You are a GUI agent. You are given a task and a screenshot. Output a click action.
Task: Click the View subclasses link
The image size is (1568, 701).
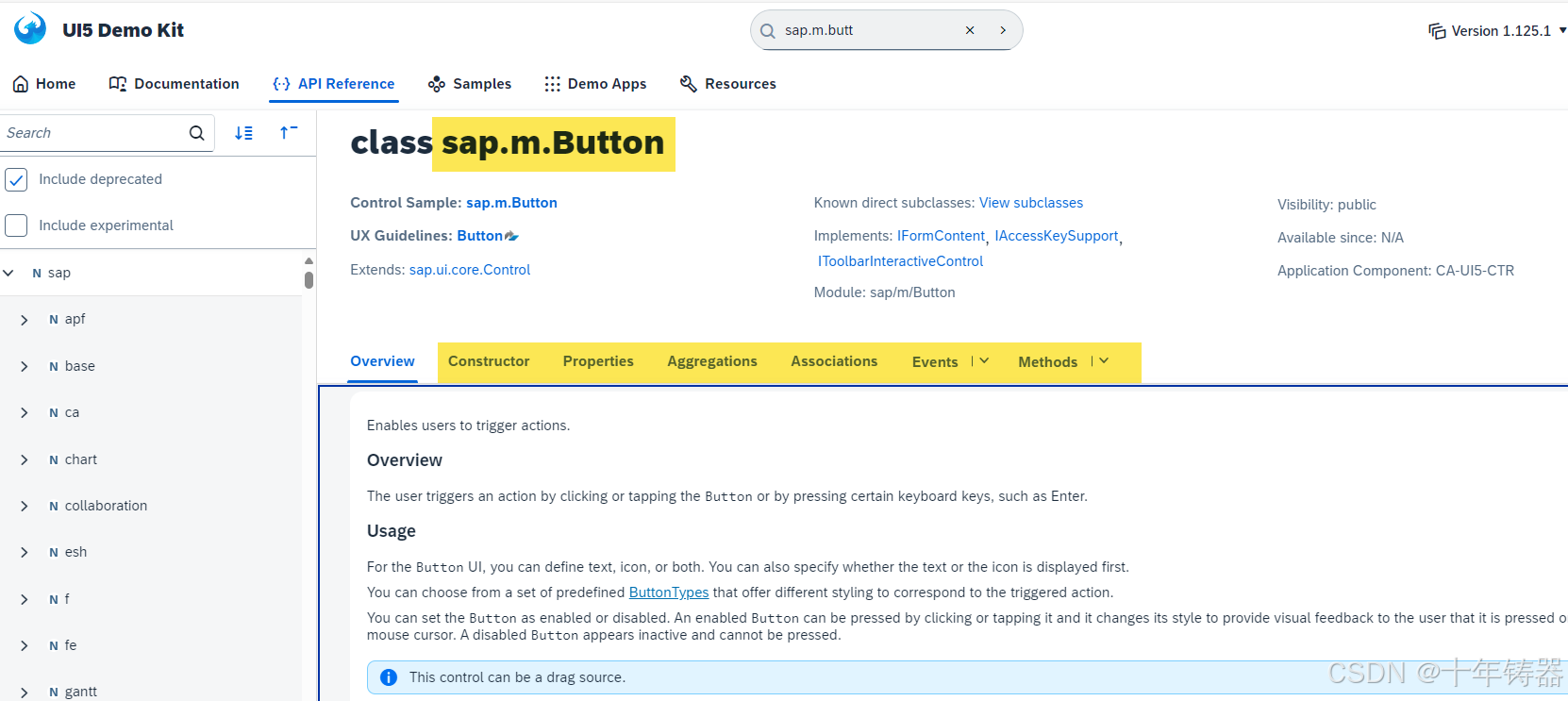[1031, 203]
